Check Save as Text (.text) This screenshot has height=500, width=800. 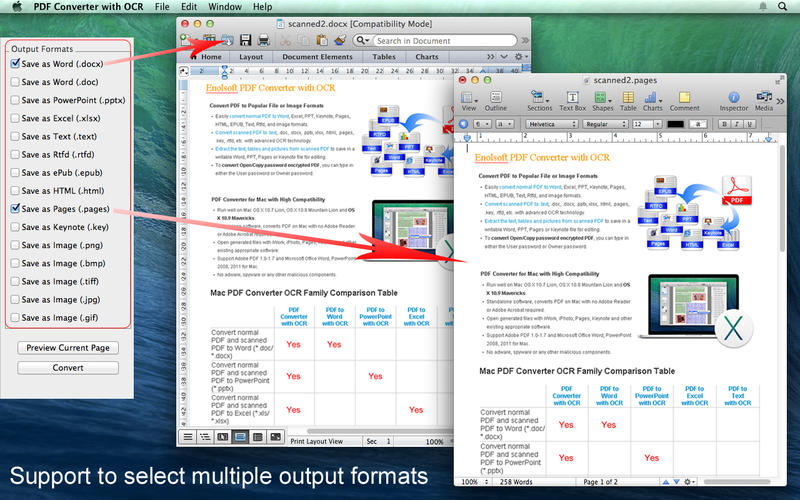[x=15, y=136]
